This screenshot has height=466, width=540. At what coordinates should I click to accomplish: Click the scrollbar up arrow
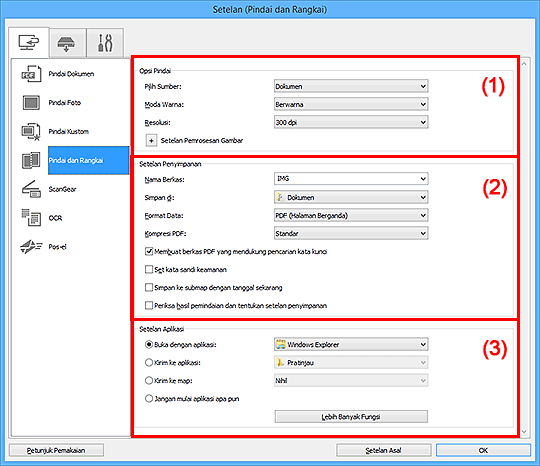pos(524,64)
